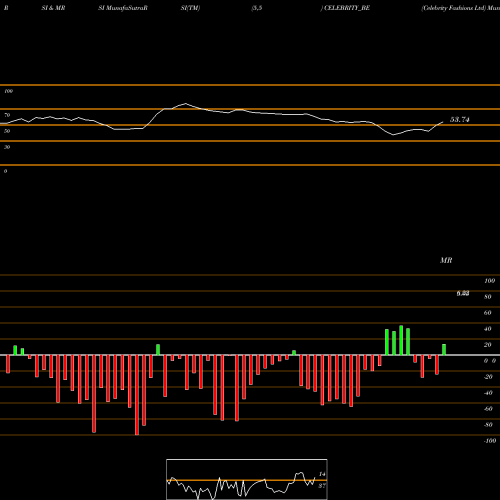
Task: Click the value 37 in the mini chart
Action: coord(322,486)
